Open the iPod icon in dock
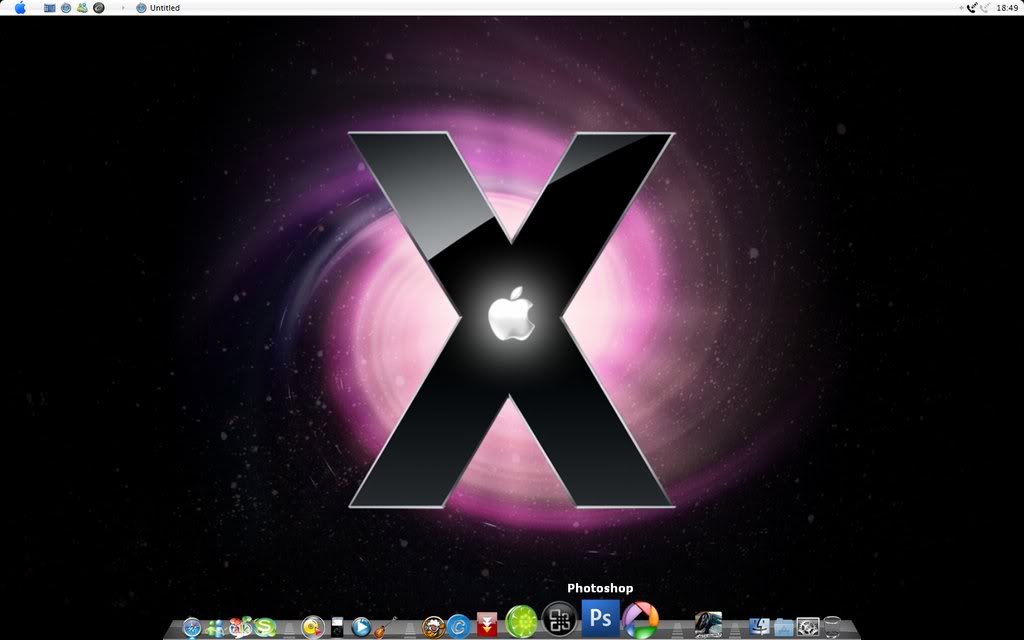This screenshot has height=640, width=1024. coord(337,627)
